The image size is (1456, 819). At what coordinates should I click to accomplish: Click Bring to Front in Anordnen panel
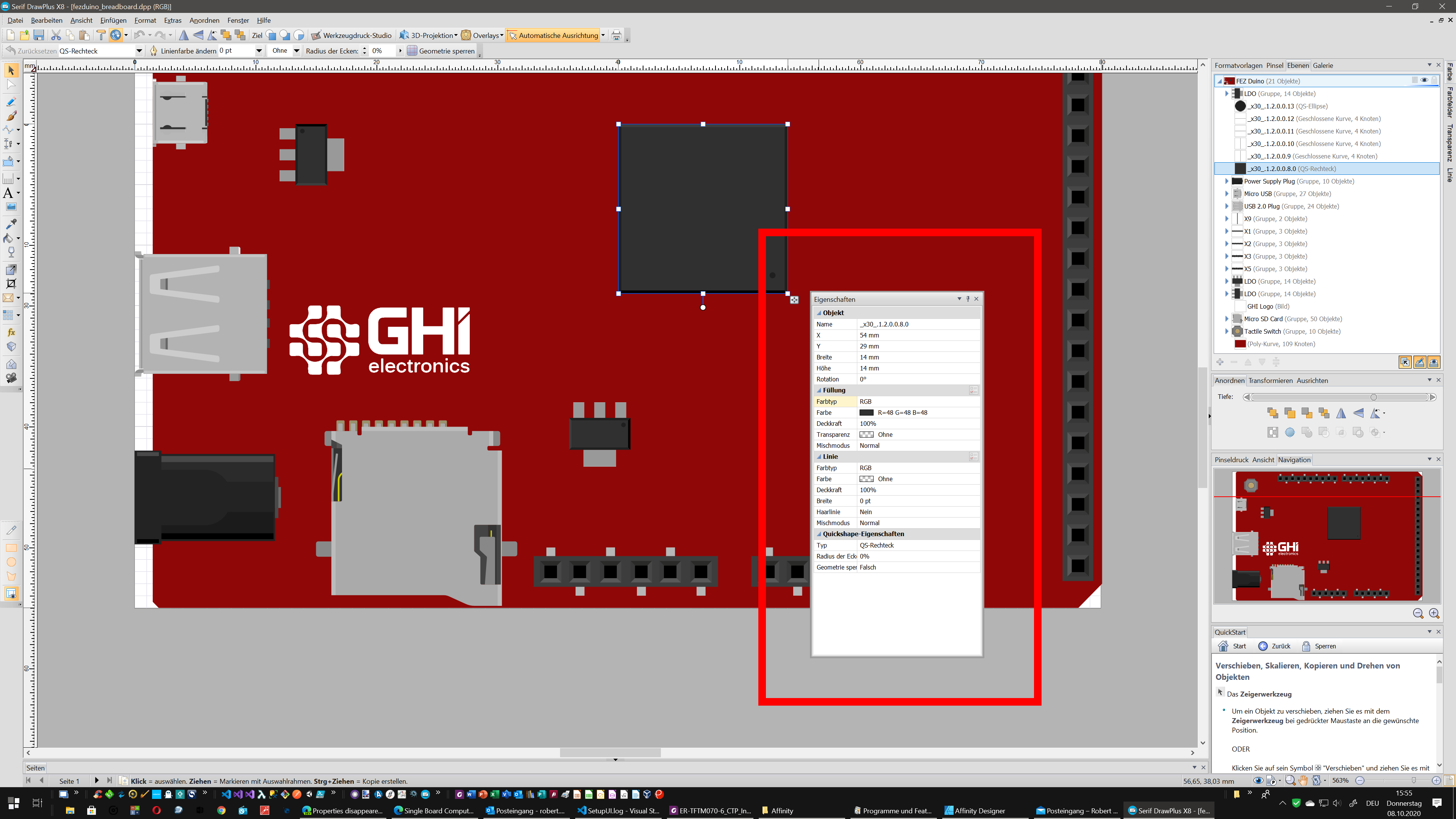click(x=1272, y=413)
